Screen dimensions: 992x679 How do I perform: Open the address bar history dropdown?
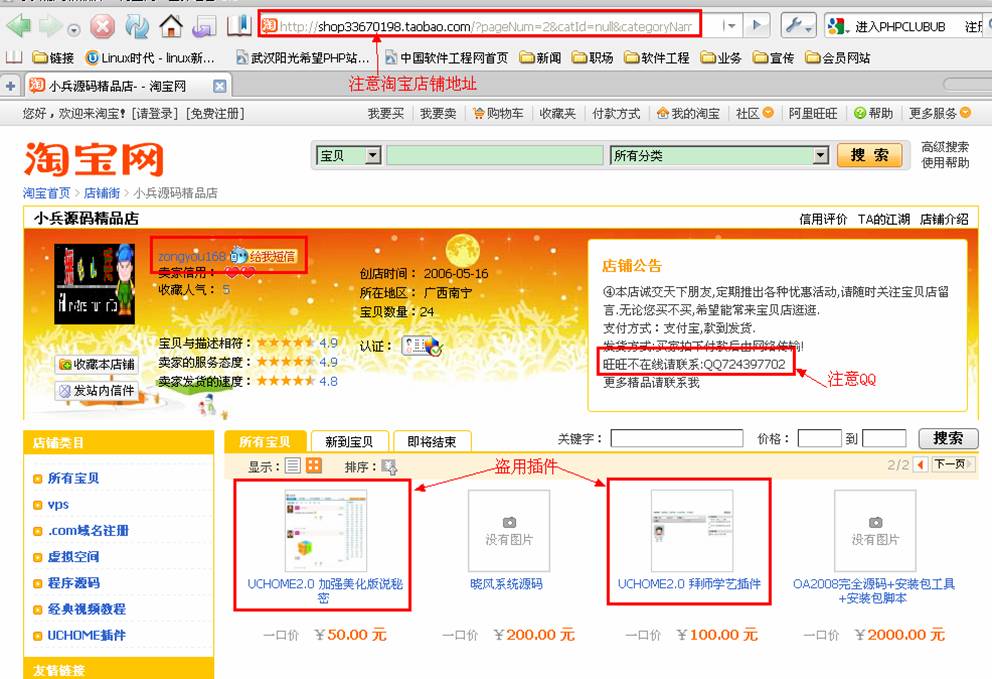[730, 26]
